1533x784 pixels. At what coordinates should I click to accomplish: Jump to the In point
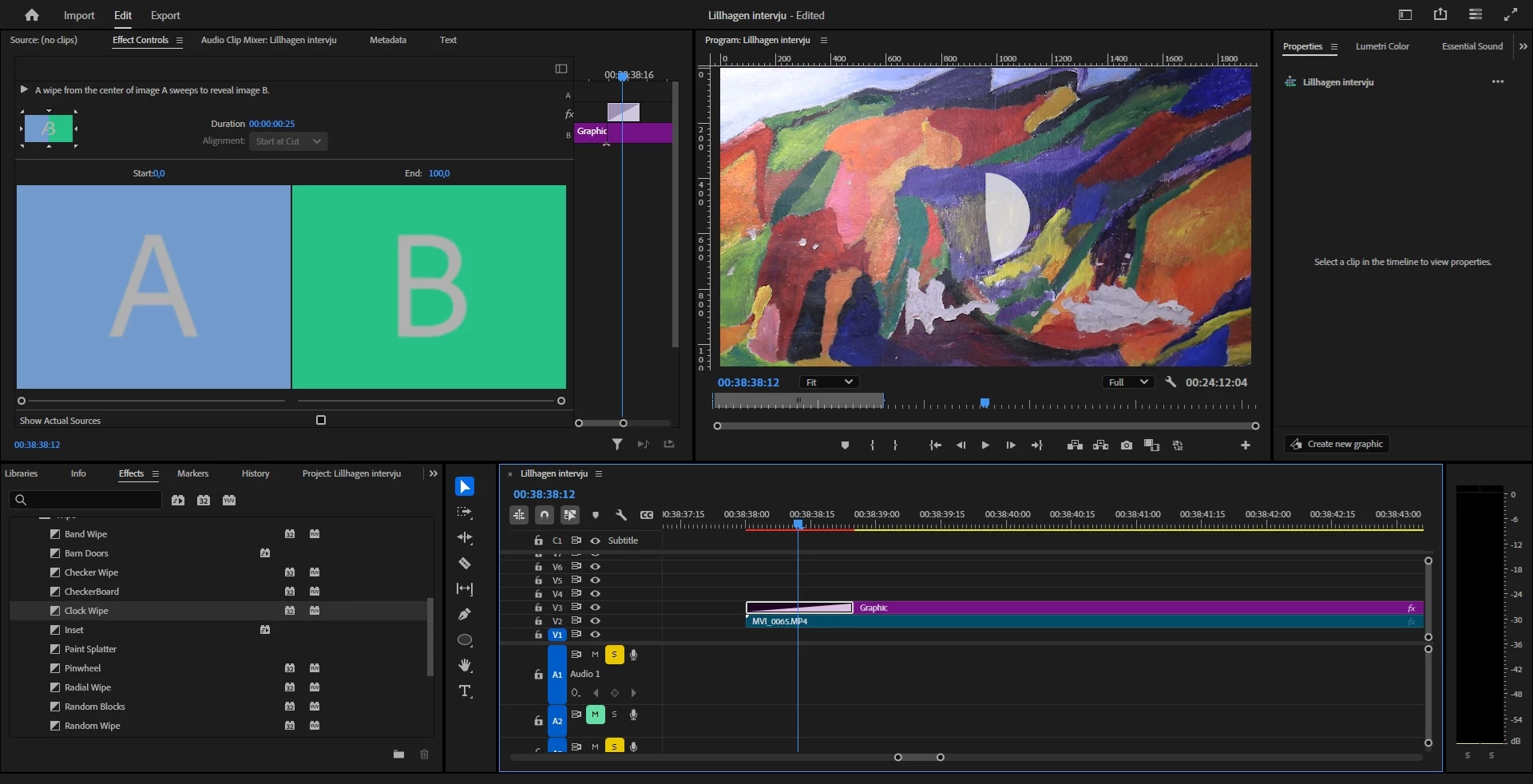(935, 445)
